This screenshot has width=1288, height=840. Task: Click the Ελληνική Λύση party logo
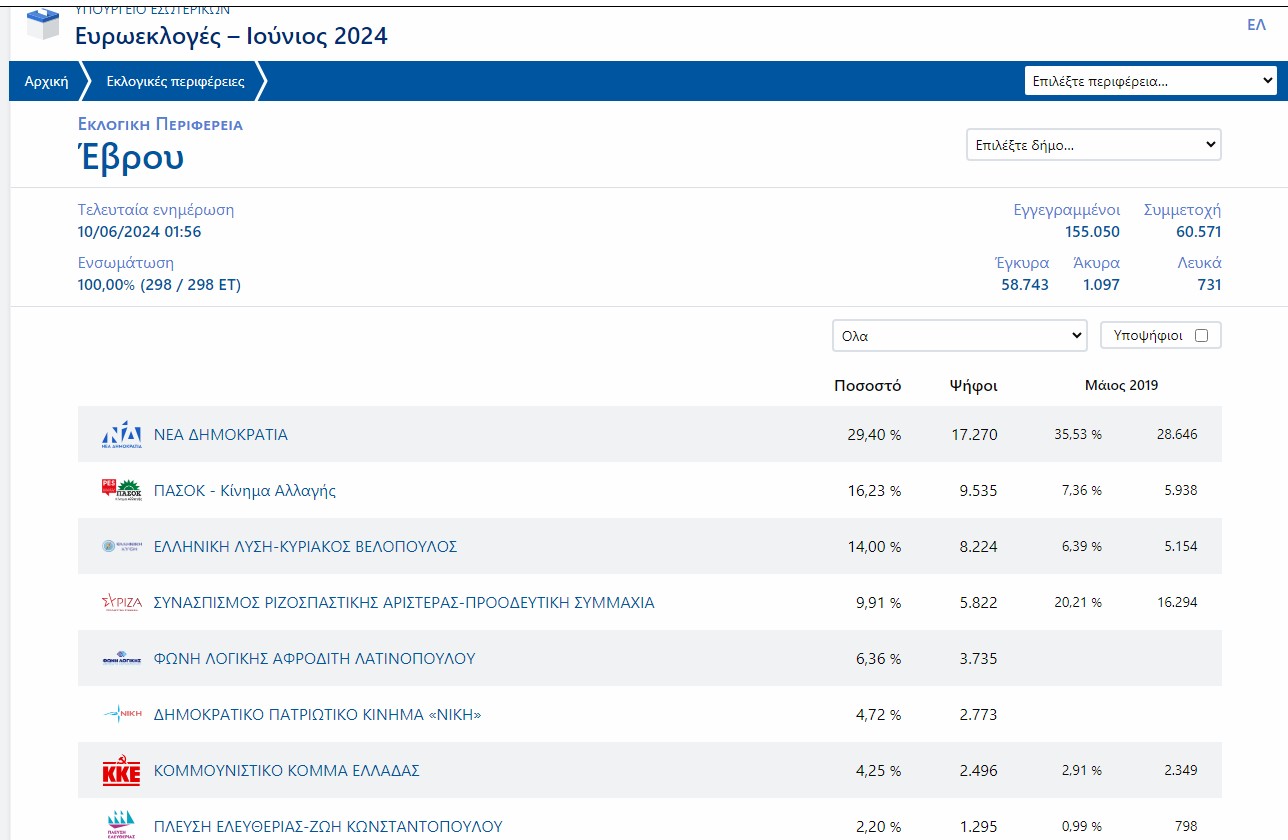pos(122,546)
